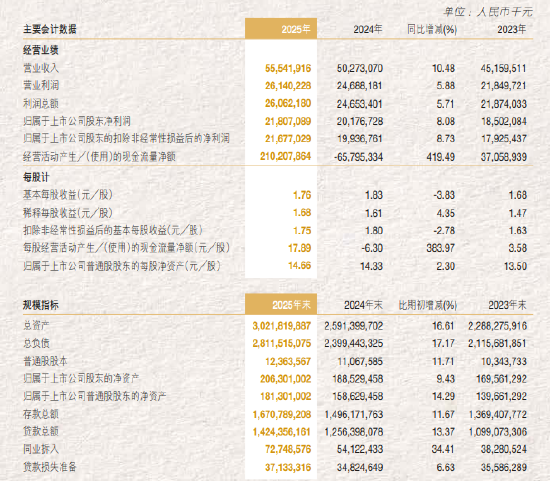Select value 72,748,576
Image resolution: width=550 pixels, height=481 pixels.
[x=288, y=449]
